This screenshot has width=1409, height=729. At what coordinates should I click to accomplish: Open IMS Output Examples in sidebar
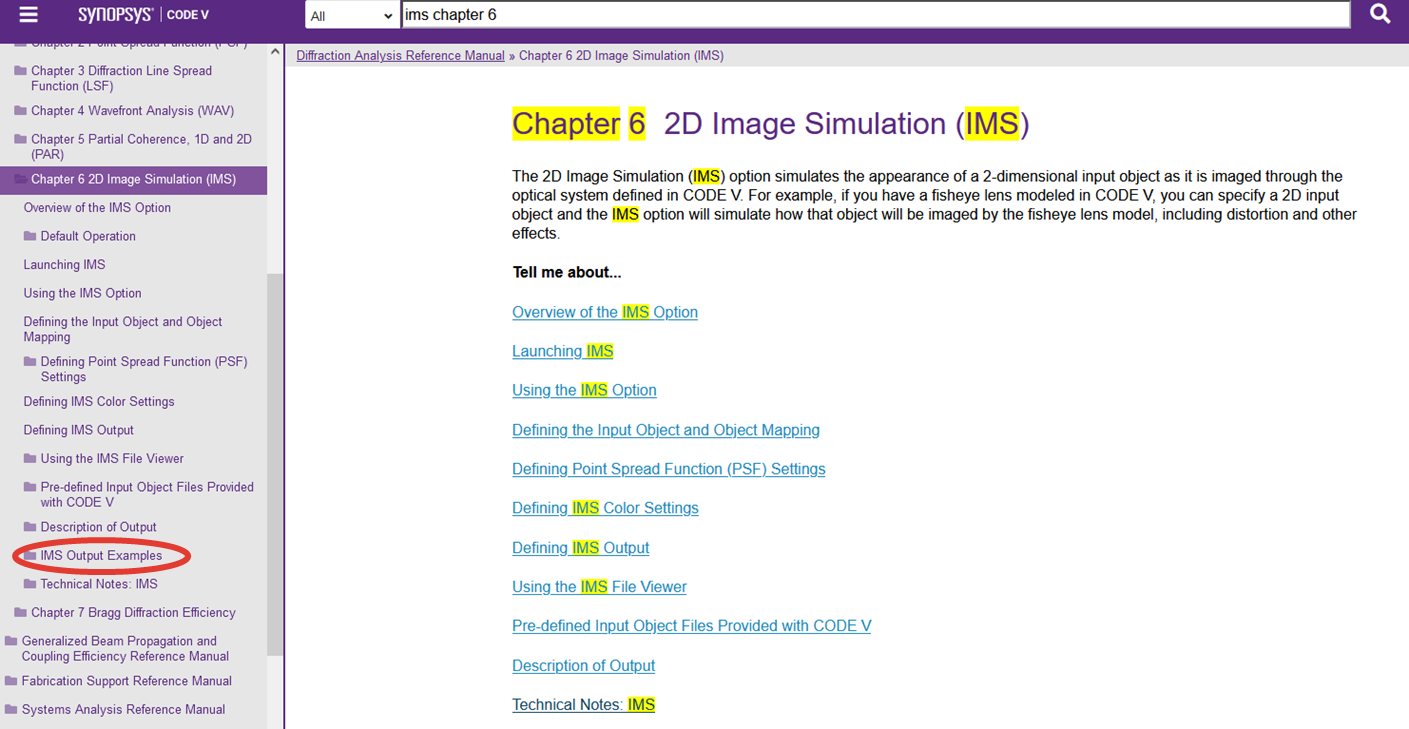[x=101, y=556]
